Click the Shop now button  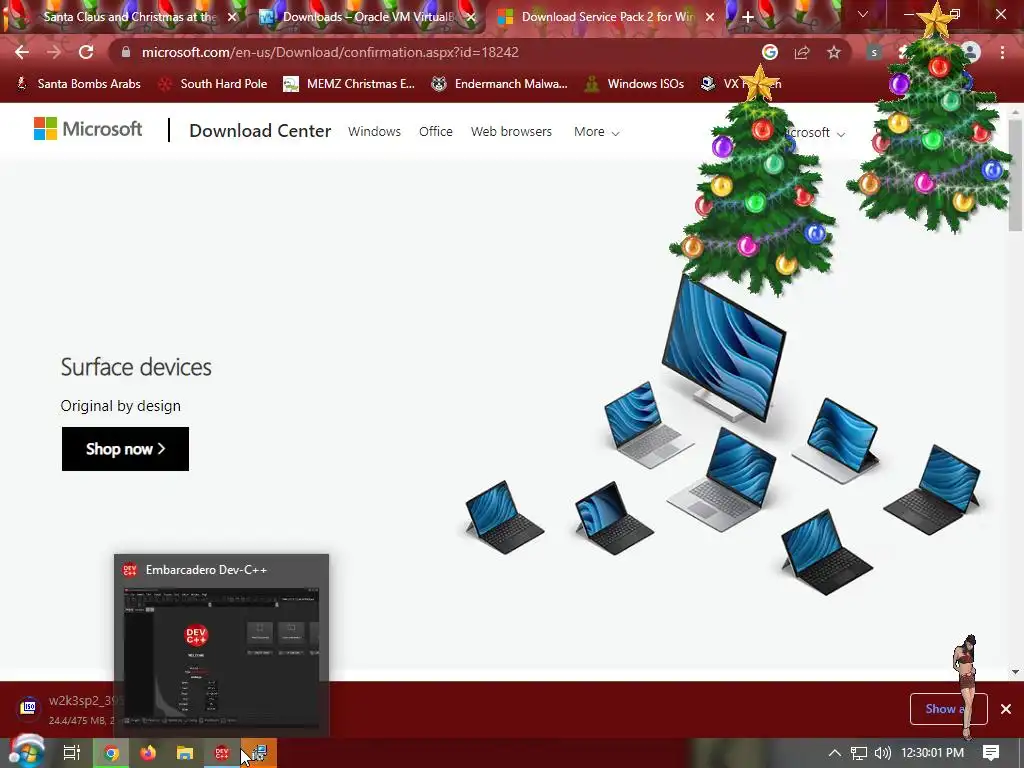125,449
